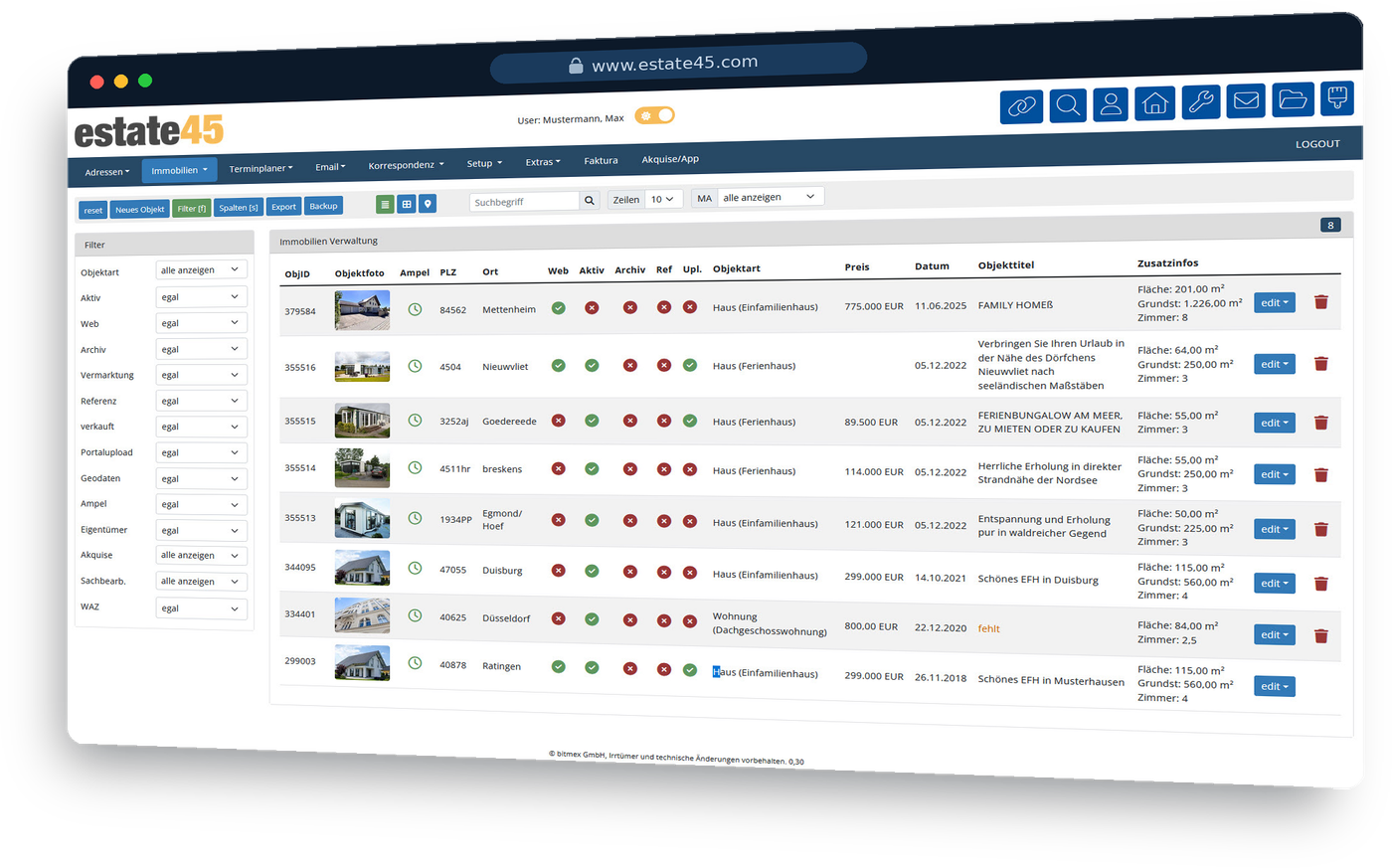
Task: Click the link chain icon in header
Action: click(x=1021, y=105)
